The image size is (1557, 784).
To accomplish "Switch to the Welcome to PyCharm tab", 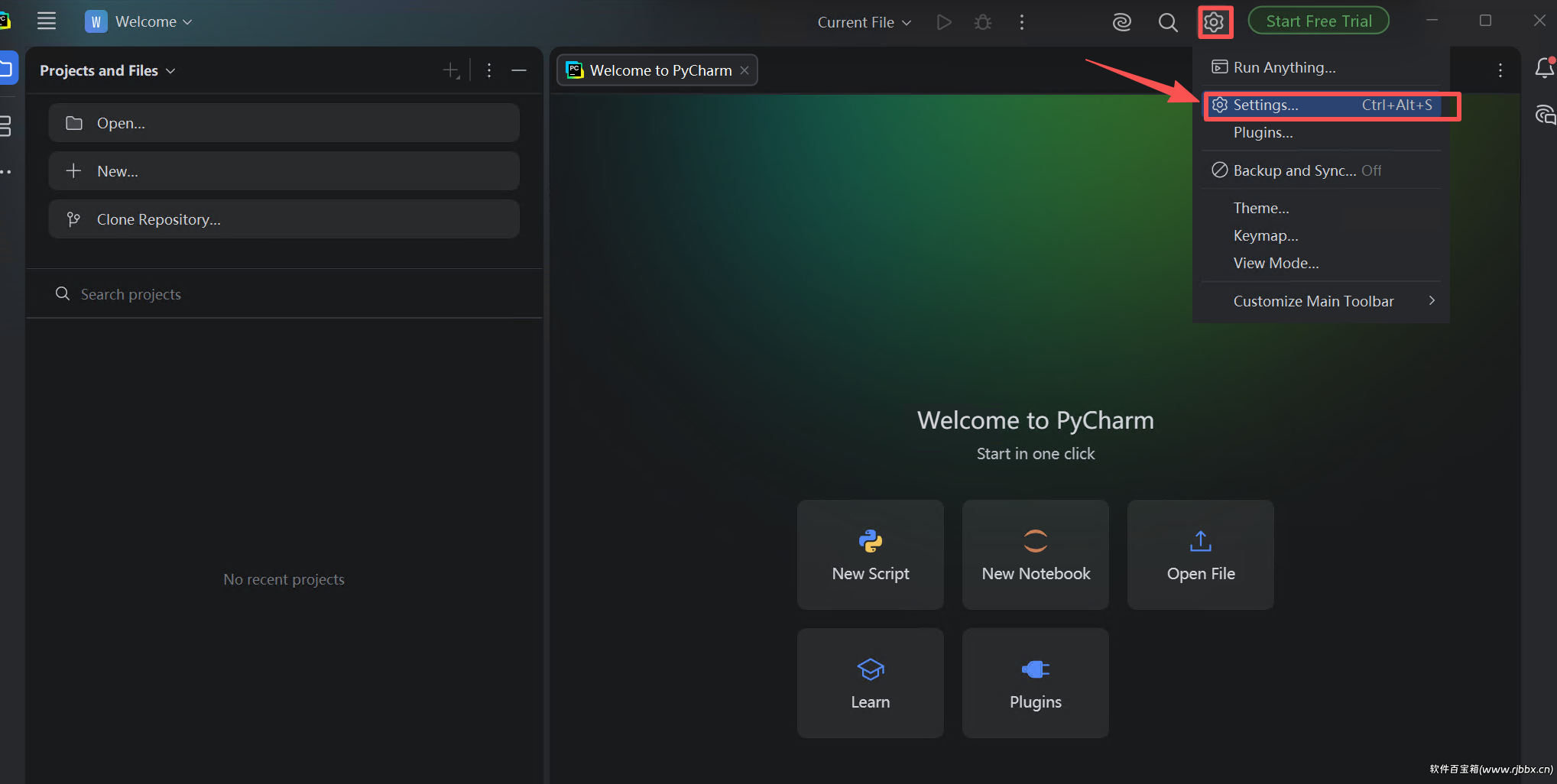I will click(657, 70).
